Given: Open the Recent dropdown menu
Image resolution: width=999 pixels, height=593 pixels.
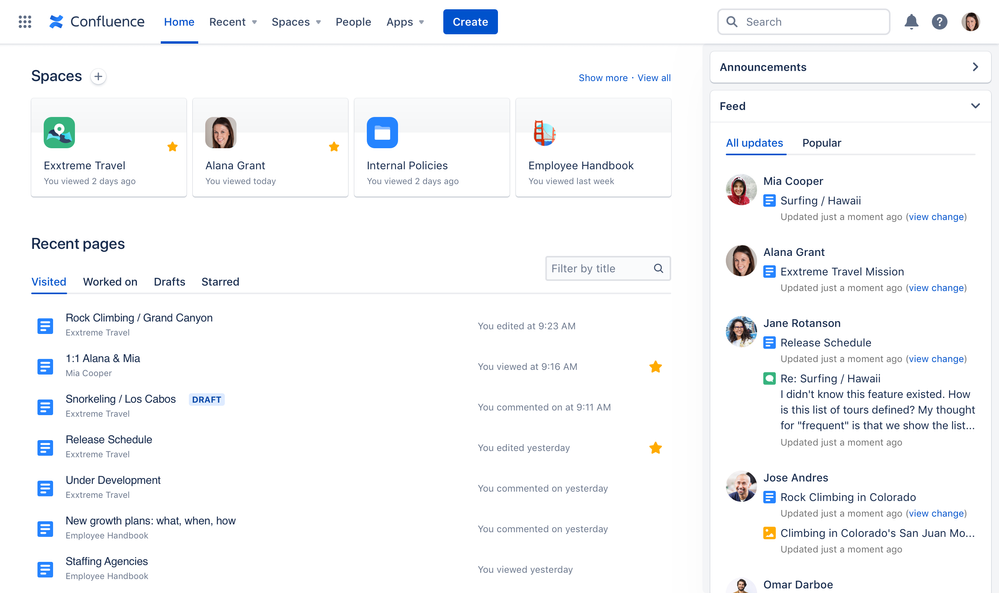Looking at the screenshot, I should pyautogui.click(x=233, y=22).
